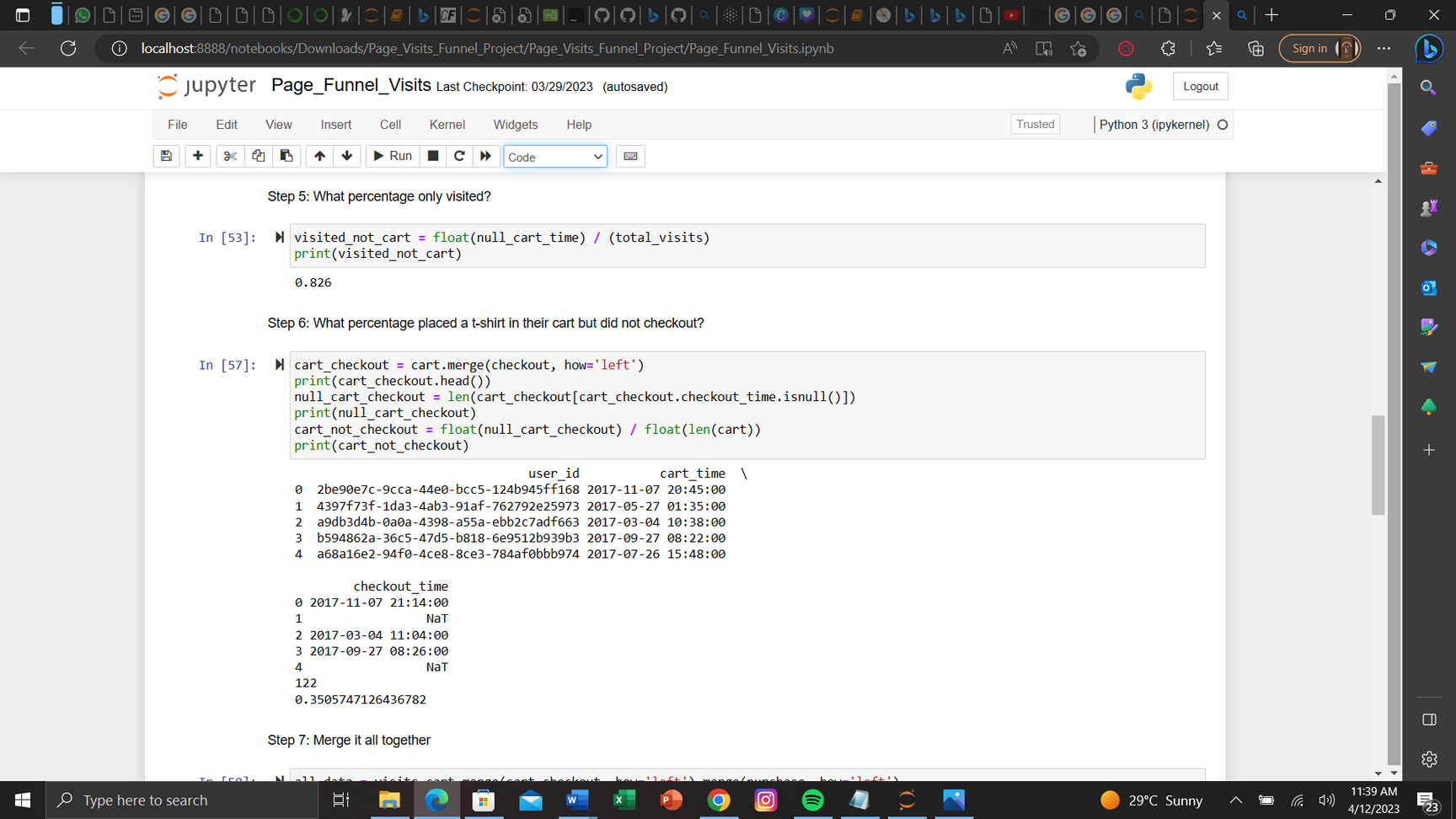The height and width of the screenshot is (819, 1456).
Task: Interrupt the kernel with stop icon
Action: pos(433,156)
